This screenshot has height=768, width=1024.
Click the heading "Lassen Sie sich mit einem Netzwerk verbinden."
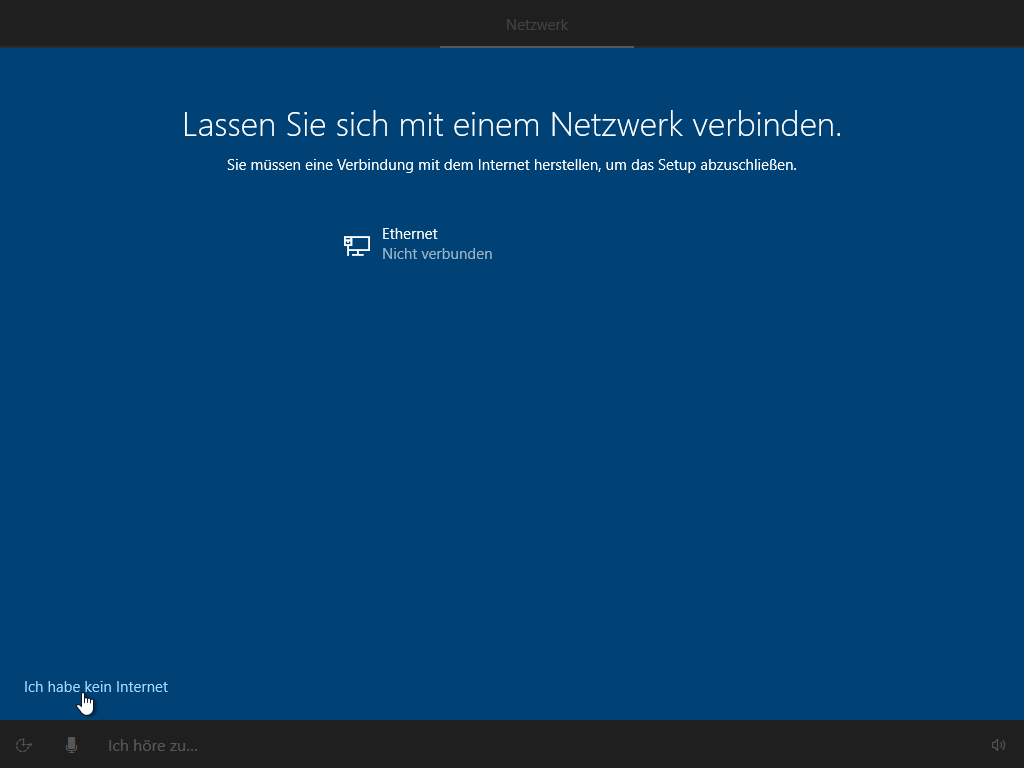512,124
